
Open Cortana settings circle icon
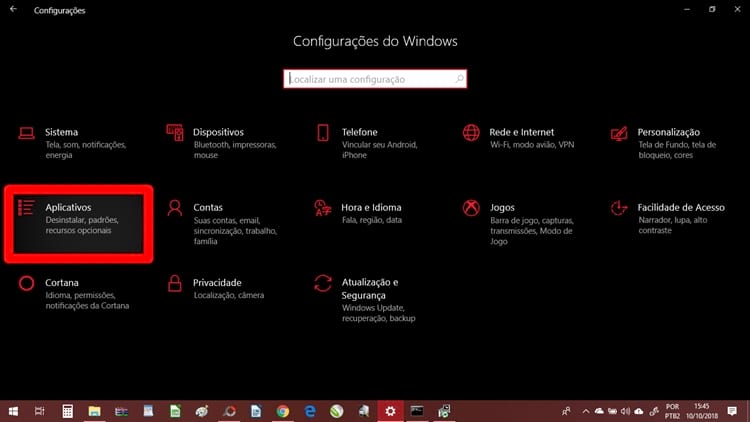[x=27, y=284]
